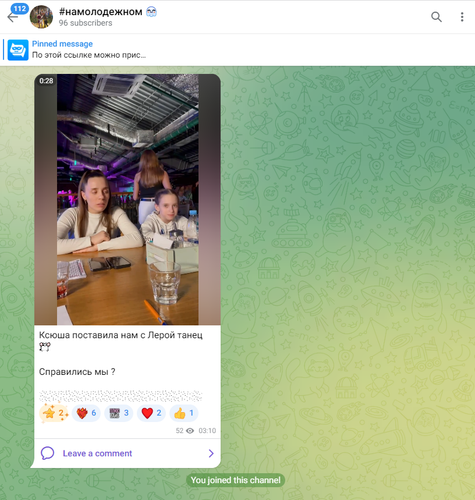The height and width of the screenshot is (500, 475).
Task: Click the '96 subscribers' label
Action: click(85, 23)
